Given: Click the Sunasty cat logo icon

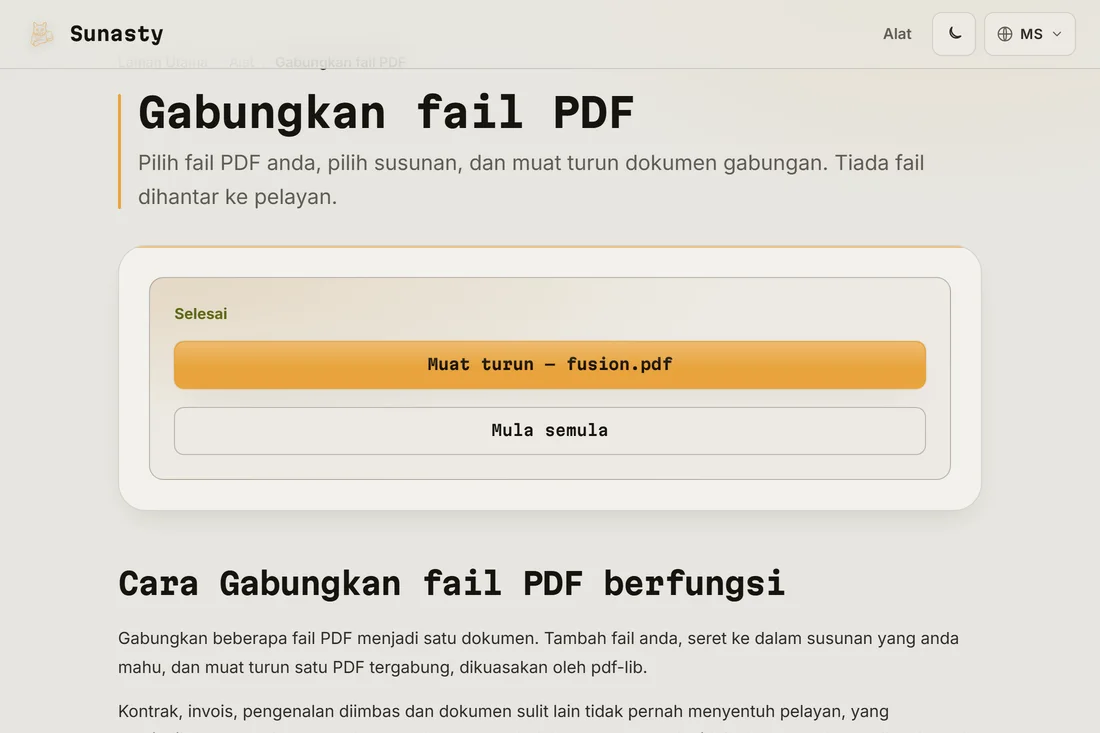Looking at the screenshot, I should pos(41,34).
